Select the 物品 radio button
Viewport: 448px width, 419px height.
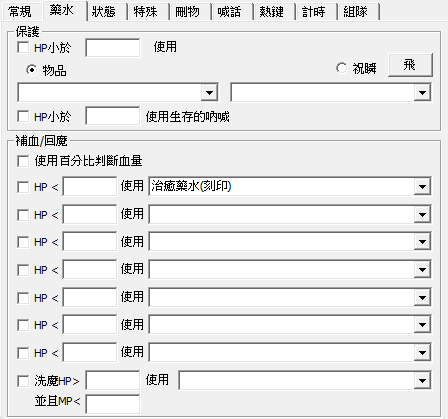(32, 70)
